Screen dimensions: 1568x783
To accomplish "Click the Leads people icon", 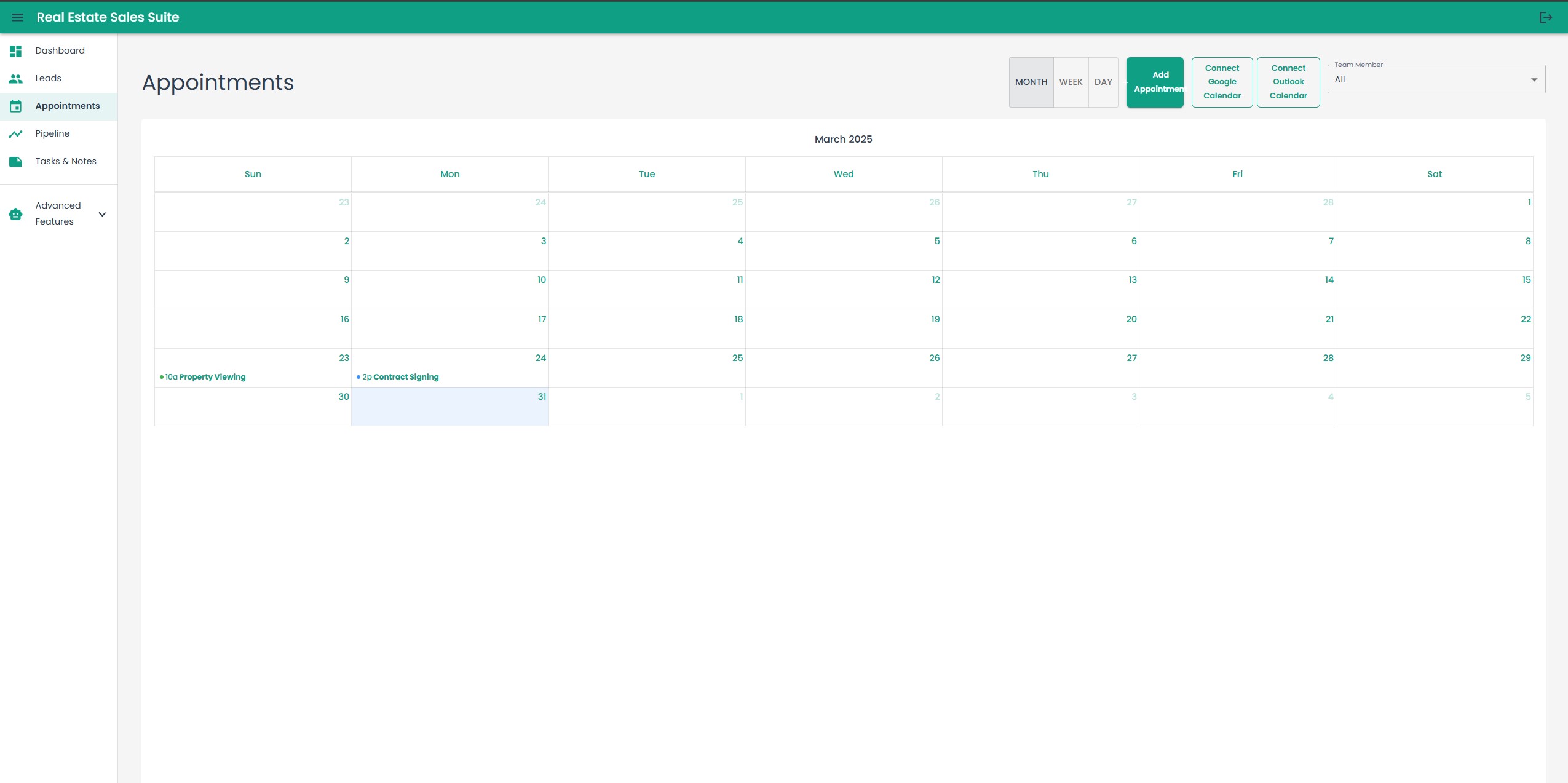I will click(x=16, y=79).
